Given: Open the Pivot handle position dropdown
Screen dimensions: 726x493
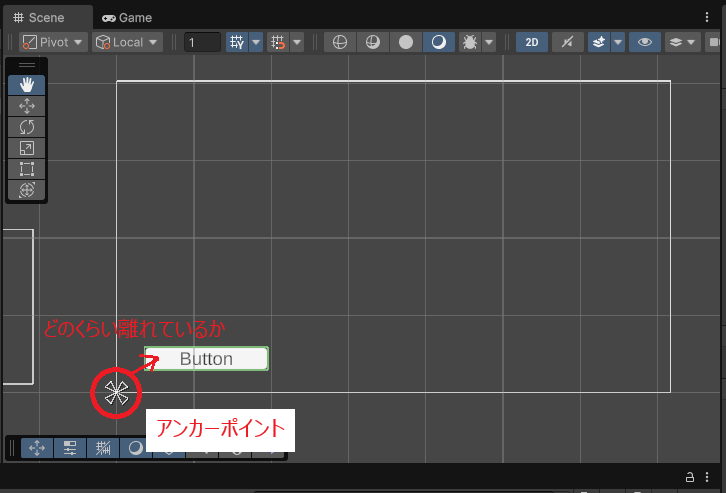Looking at the screenshot, I should click(x=53, y=42).
